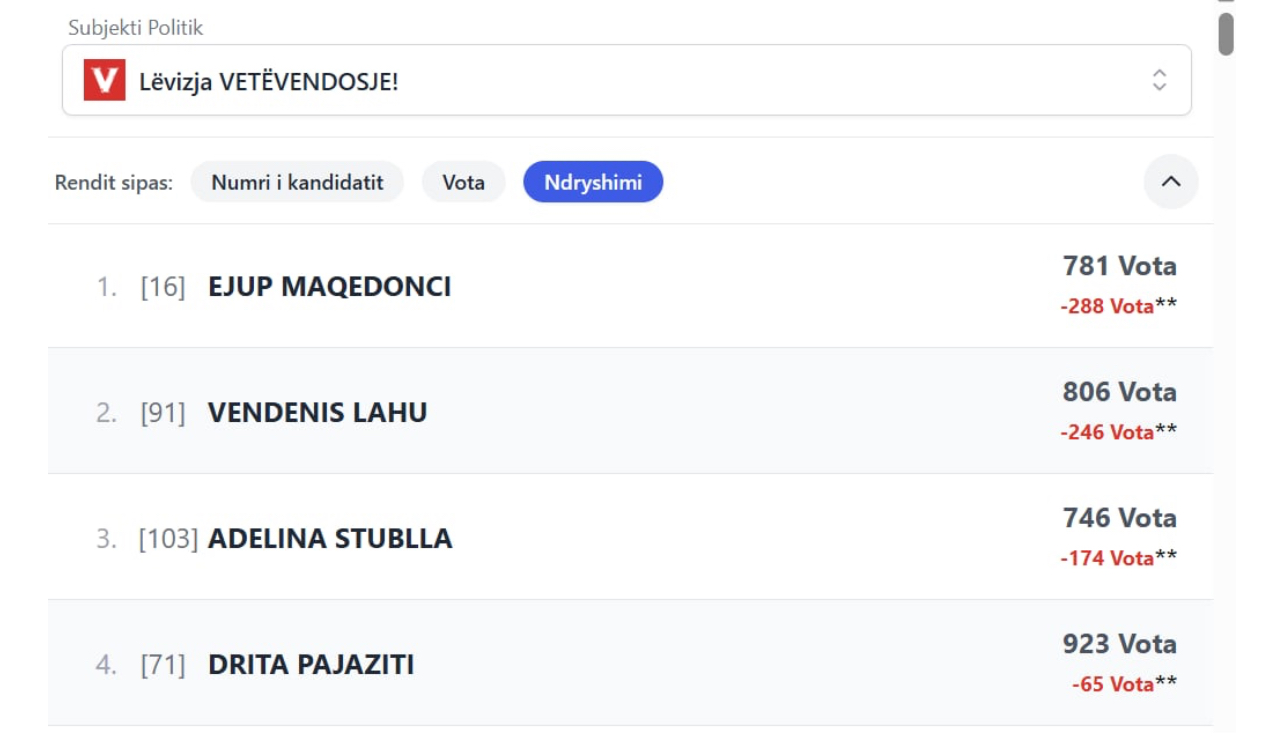
Task: Click the Vetëvendosje red V logo icon
Action: coord(104,81)
